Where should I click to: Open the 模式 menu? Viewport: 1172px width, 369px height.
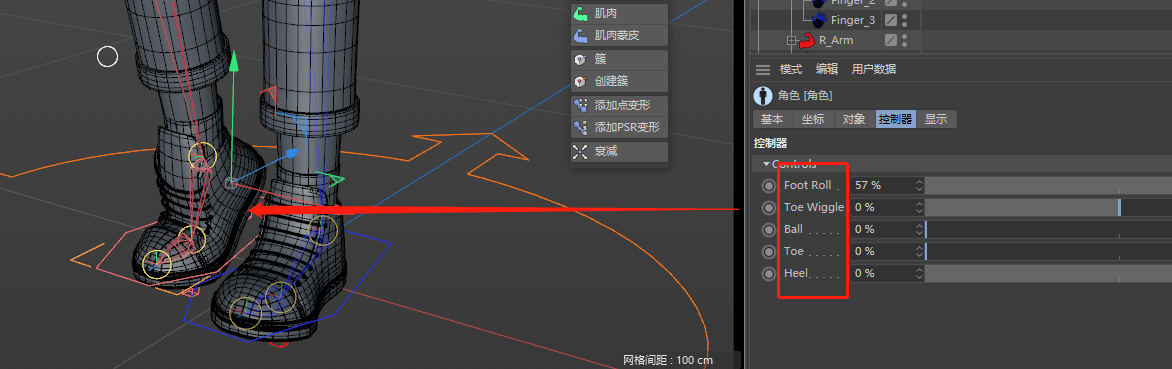click(791, 69)
